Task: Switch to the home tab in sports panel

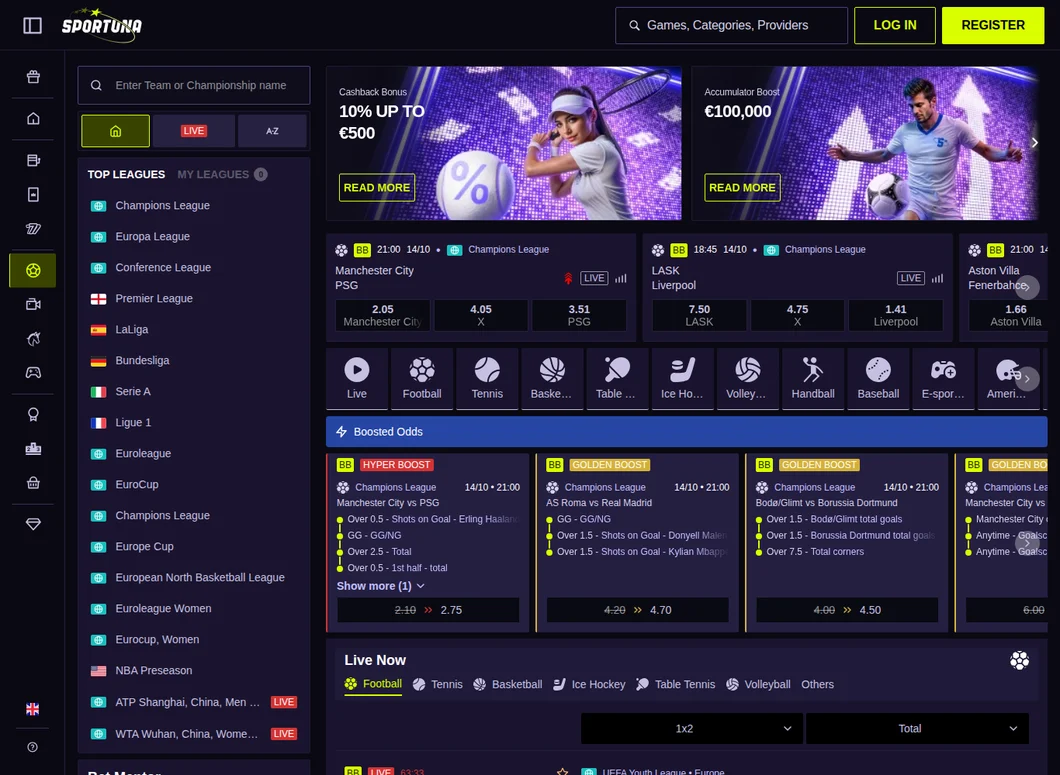Action: pyautogui.click(x=116, y=131)
